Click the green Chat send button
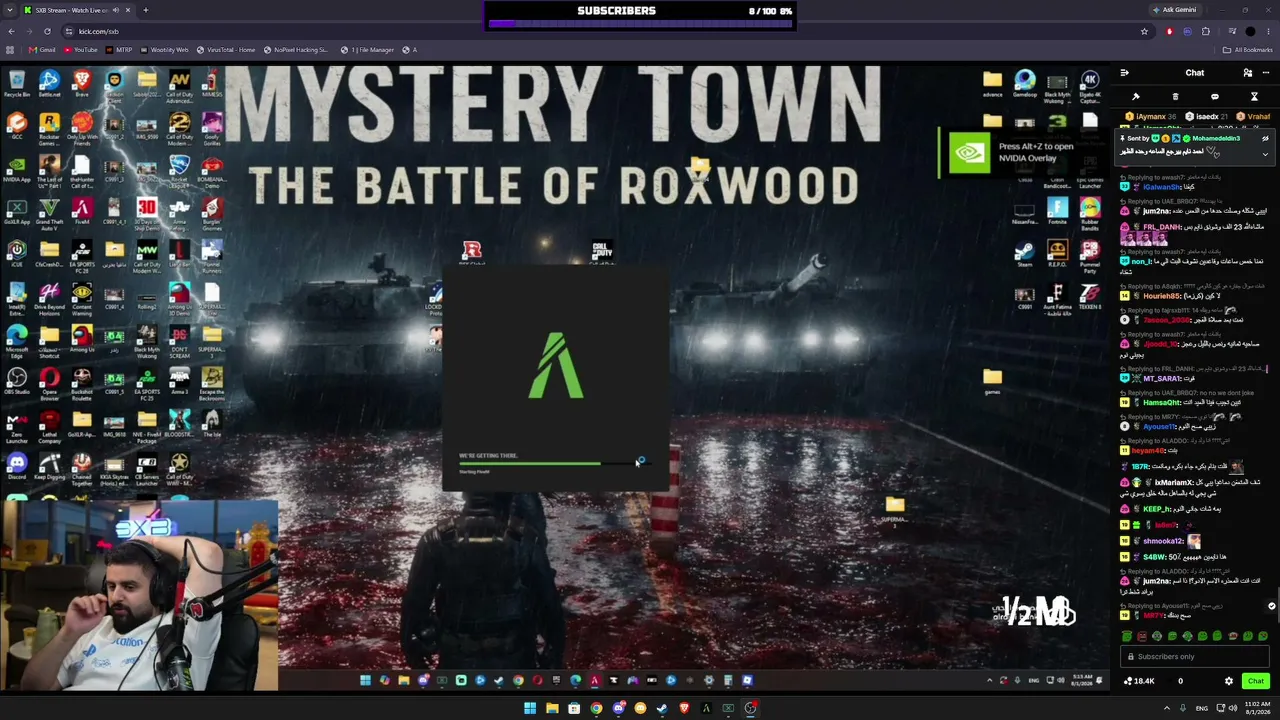This screenshot has height=720, width=1280. [1256, 681]
